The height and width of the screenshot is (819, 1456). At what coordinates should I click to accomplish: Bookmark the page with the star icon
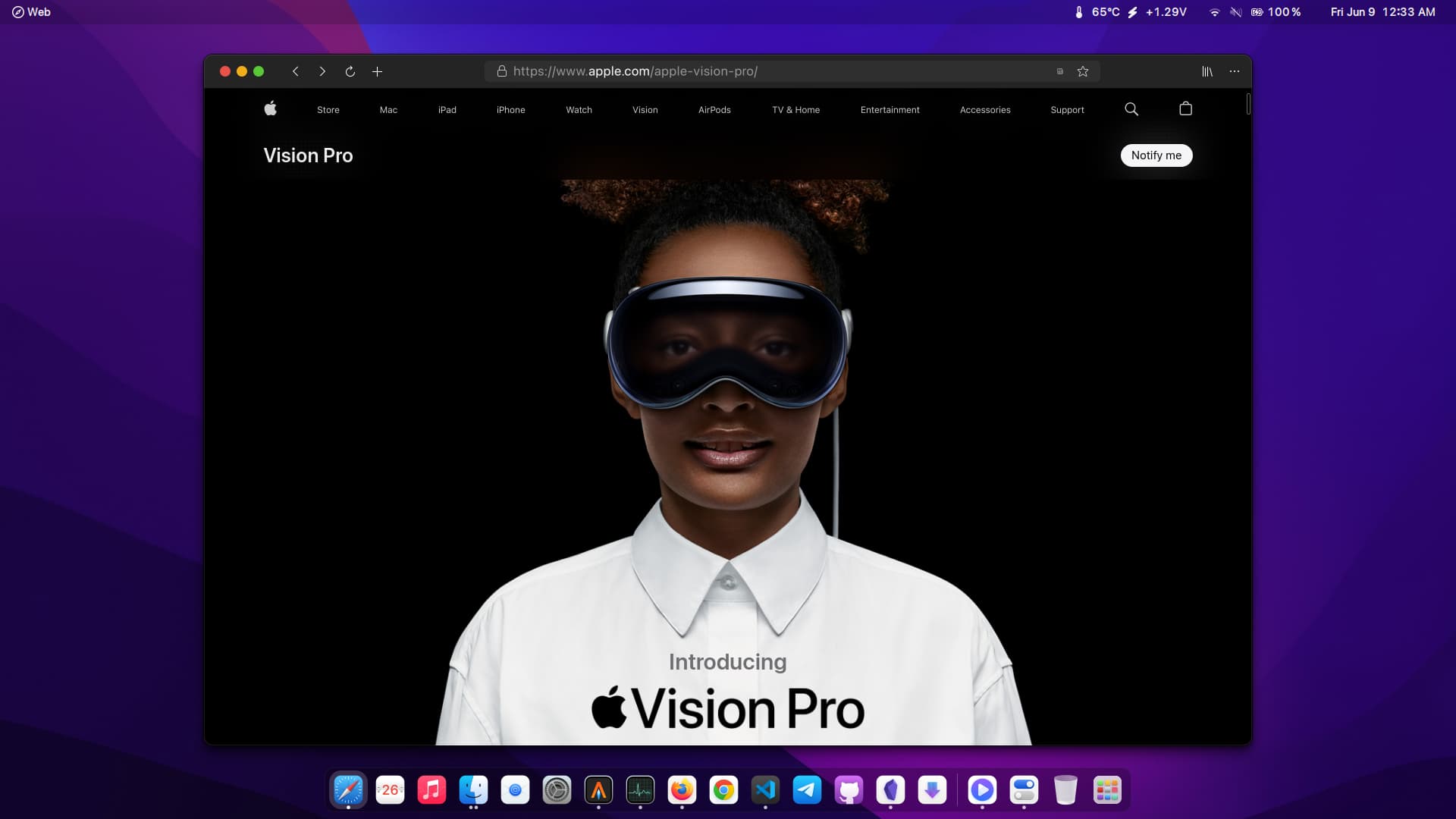click(x=1083, y=71)
